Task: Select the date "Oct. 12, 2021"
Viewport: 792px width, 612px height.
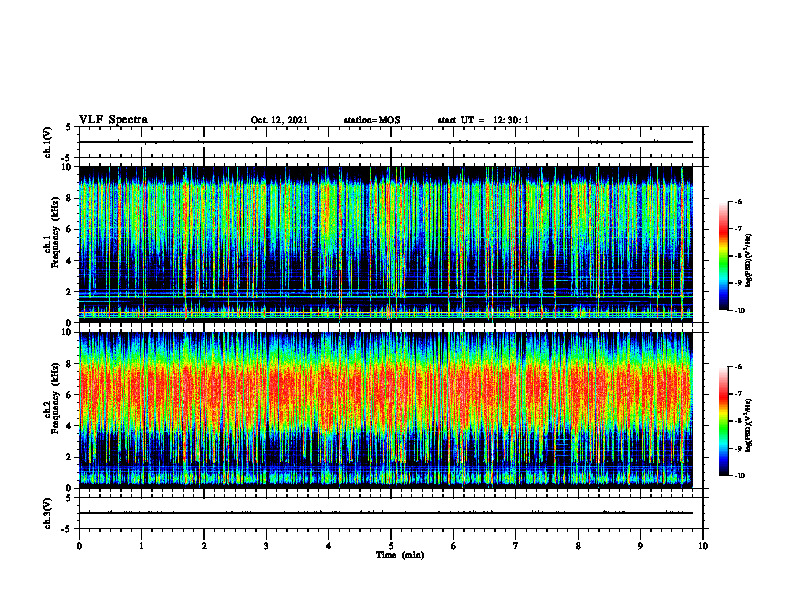Action: point(279,120)
